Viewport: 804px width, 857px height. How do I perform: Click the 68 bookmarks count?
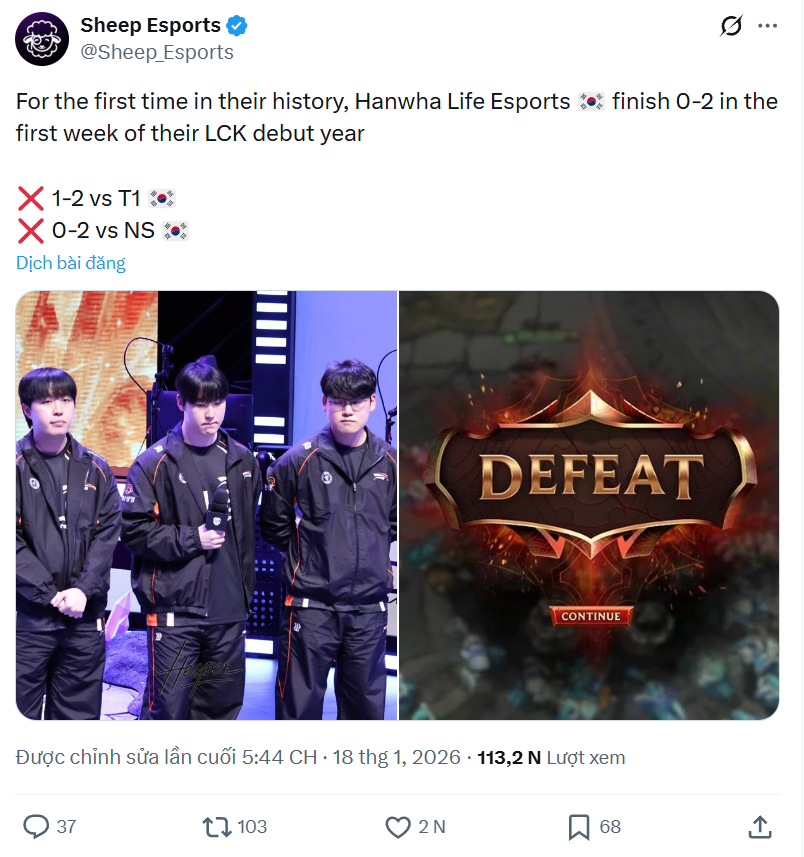point(610,826)
